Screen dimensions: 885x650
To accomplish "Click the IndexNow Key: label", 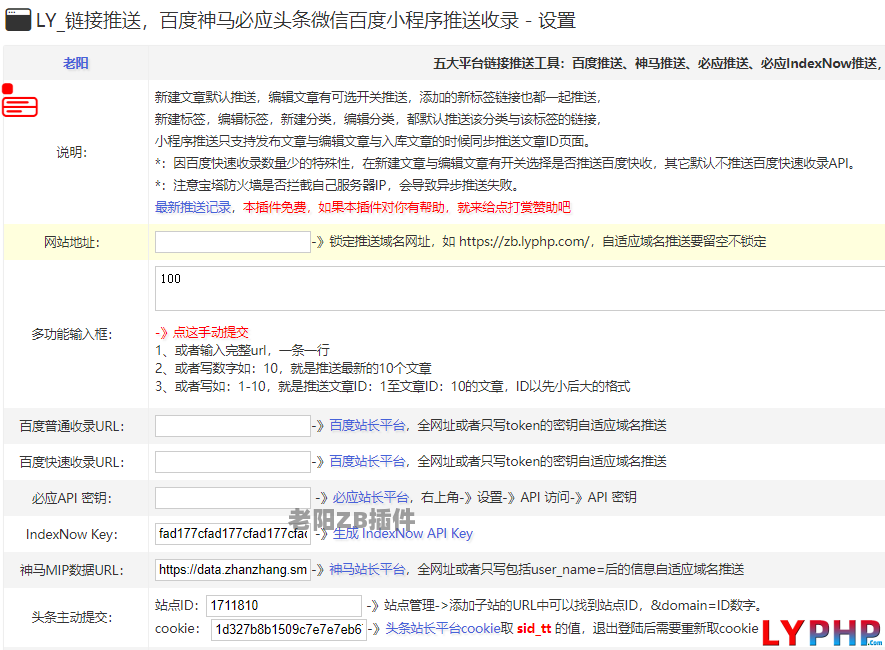I will pyautogui.click(x=72, y=534).
